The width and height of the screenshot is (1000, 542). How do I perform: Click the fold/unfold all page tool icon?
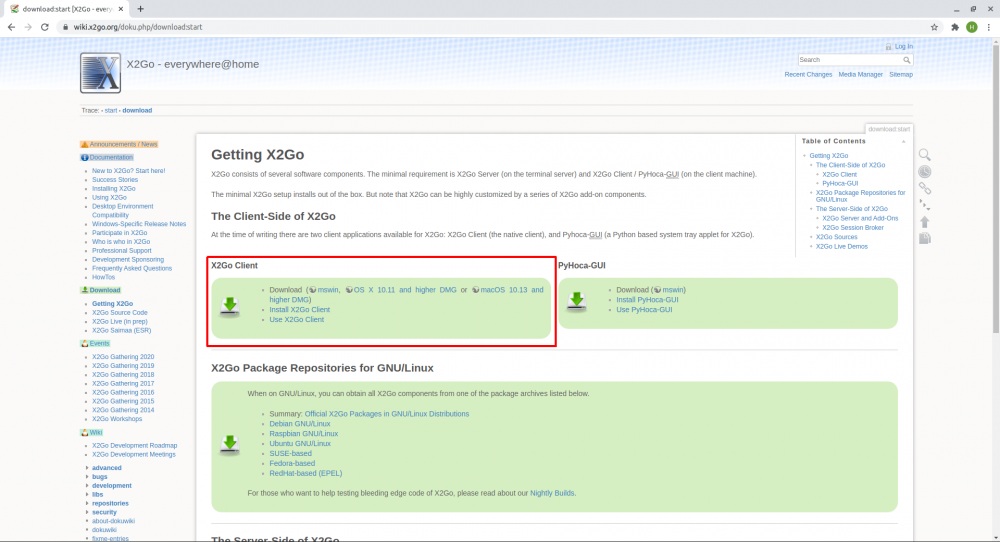click(x=925, y=205)
